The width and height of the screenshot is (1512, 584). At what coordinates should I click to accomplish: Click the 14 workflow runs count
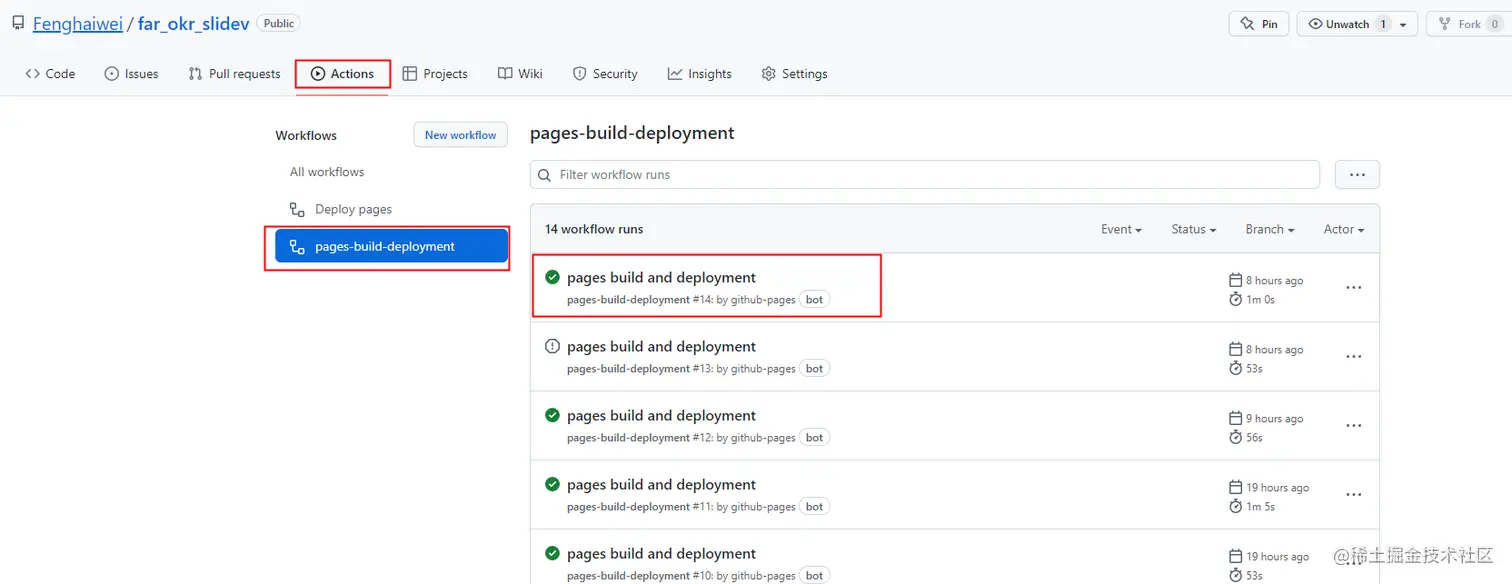(x=594, y=229)
